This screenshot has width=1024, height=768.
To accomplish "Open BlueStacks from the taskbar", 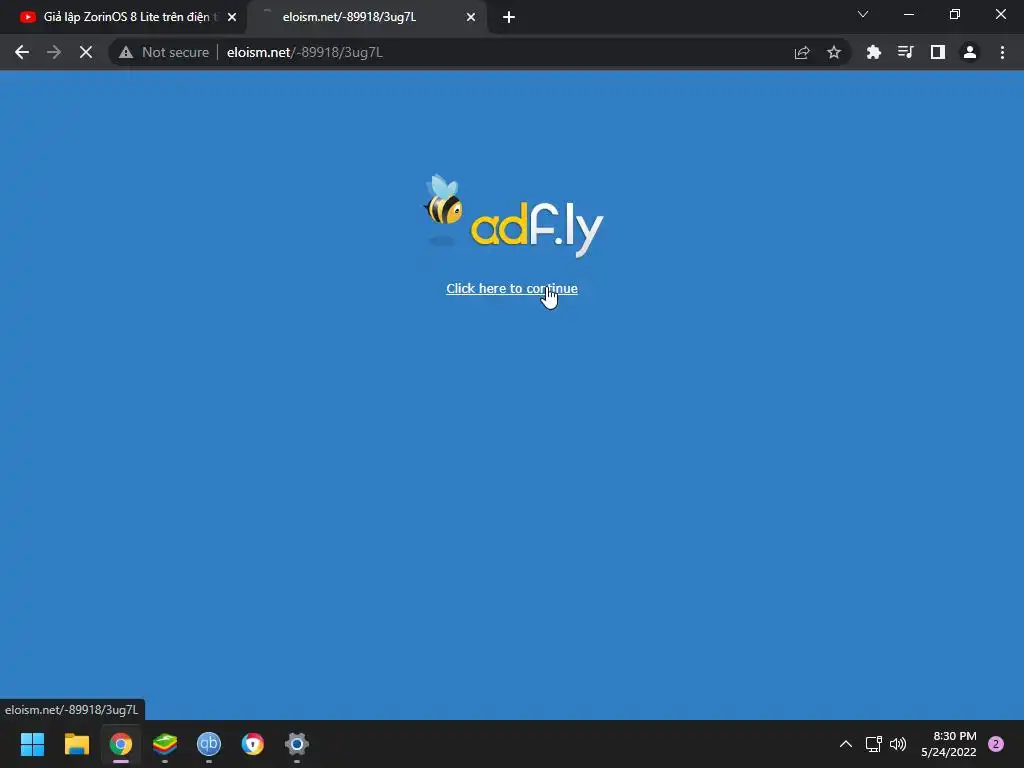I will pos(165,744).
